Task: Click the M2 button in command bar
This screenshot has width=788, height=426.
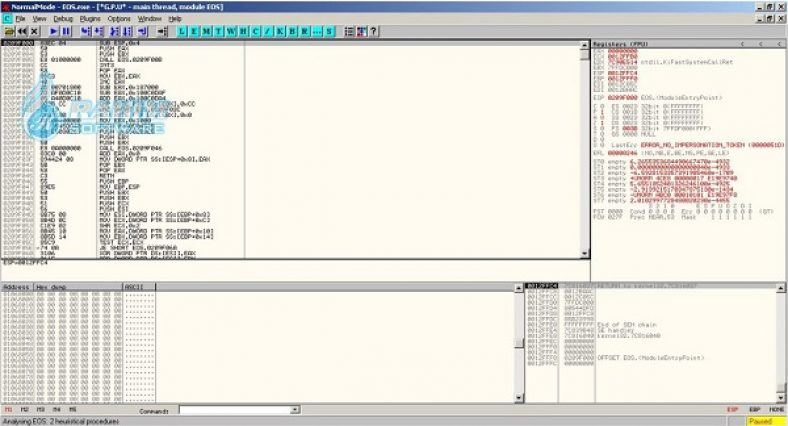Action: tap(24, 410)
